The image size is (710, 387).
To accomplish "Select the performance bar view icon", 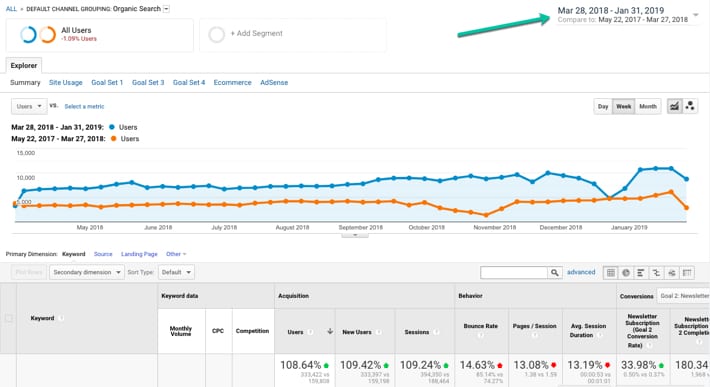I will click(x=641, y=272).
